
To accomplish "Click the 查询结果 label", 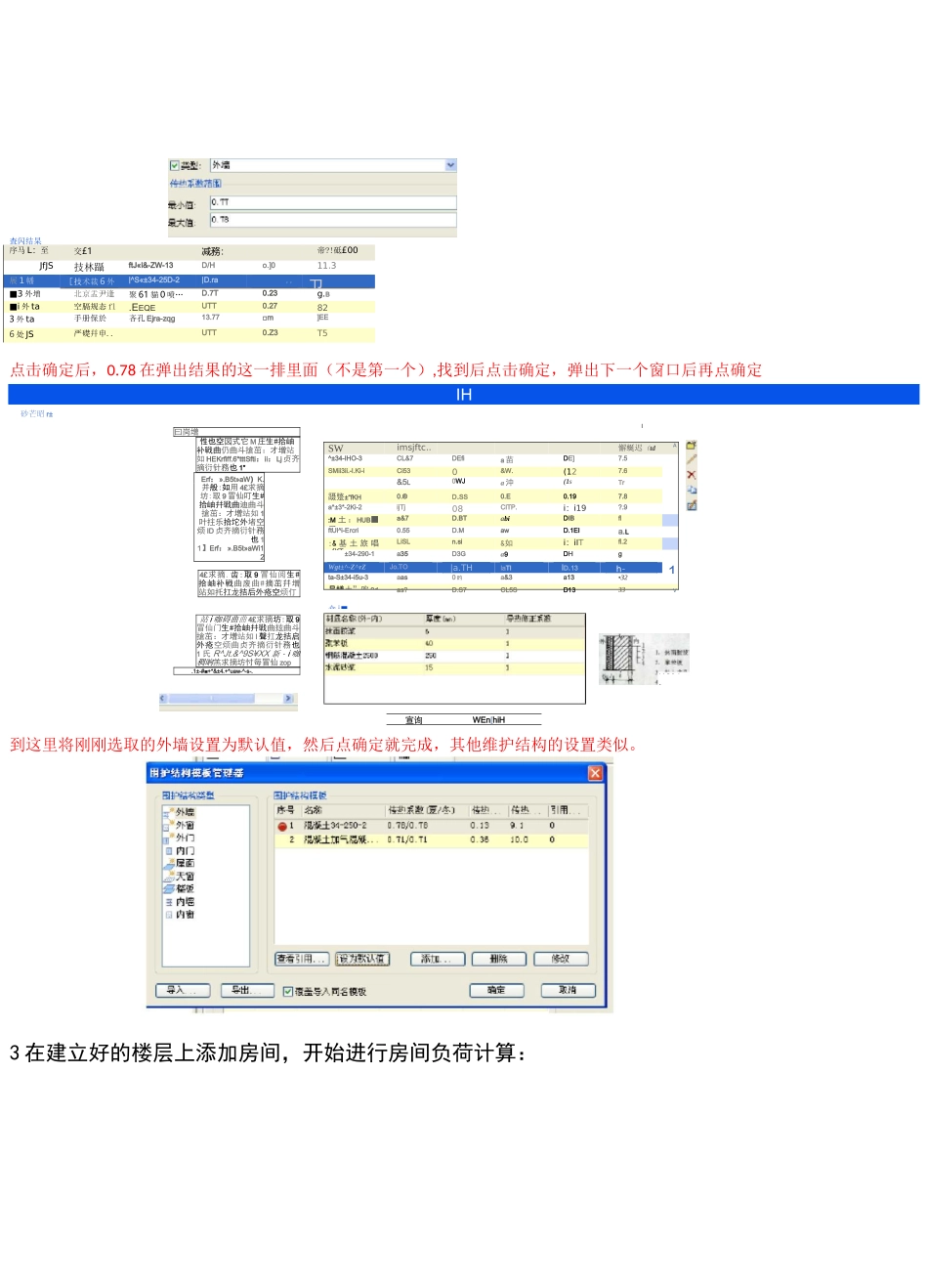I will tap(25, 241).
